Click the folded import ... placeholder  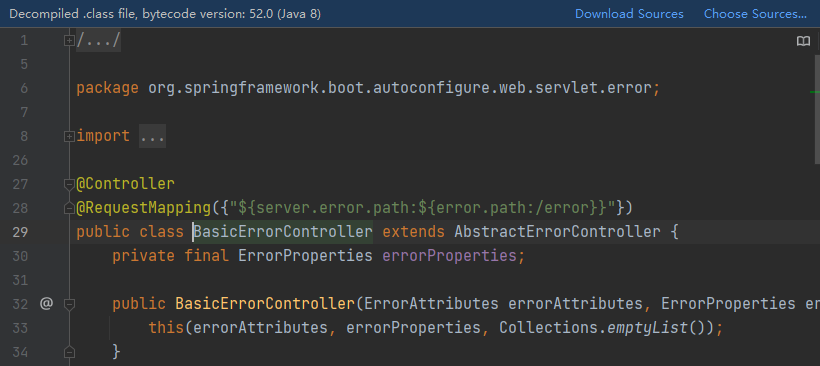(152, 136)
